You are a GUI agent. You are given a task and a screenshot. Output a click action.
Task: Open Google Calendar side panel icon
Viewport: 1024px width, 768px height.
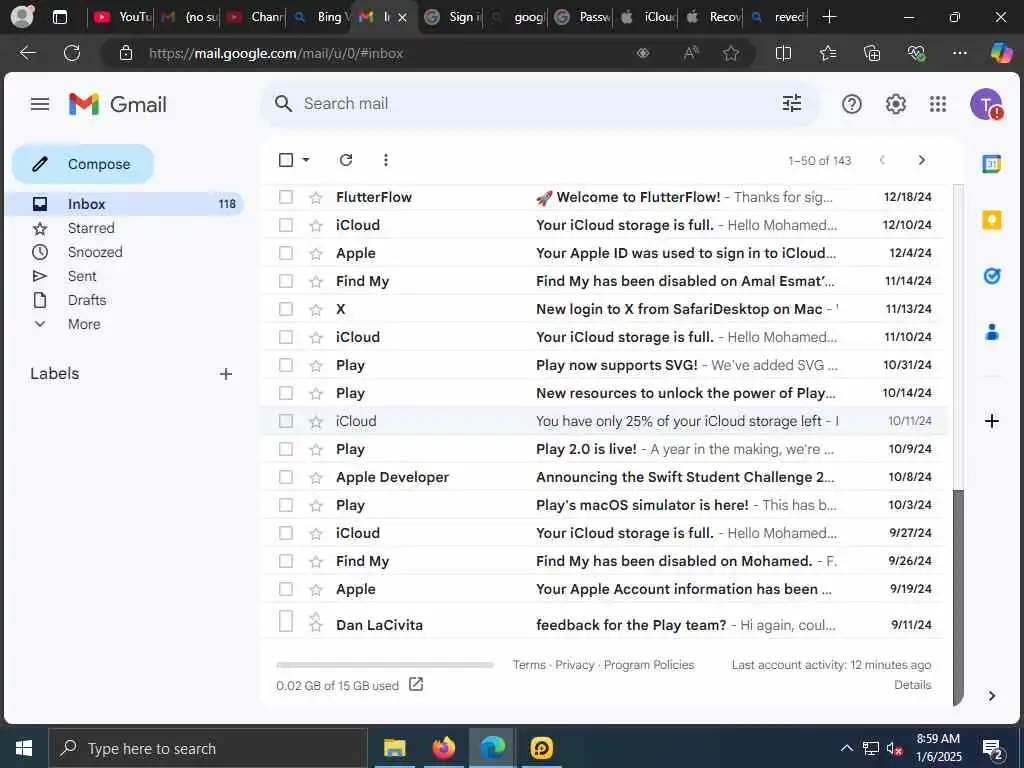[x=991, y=164]
